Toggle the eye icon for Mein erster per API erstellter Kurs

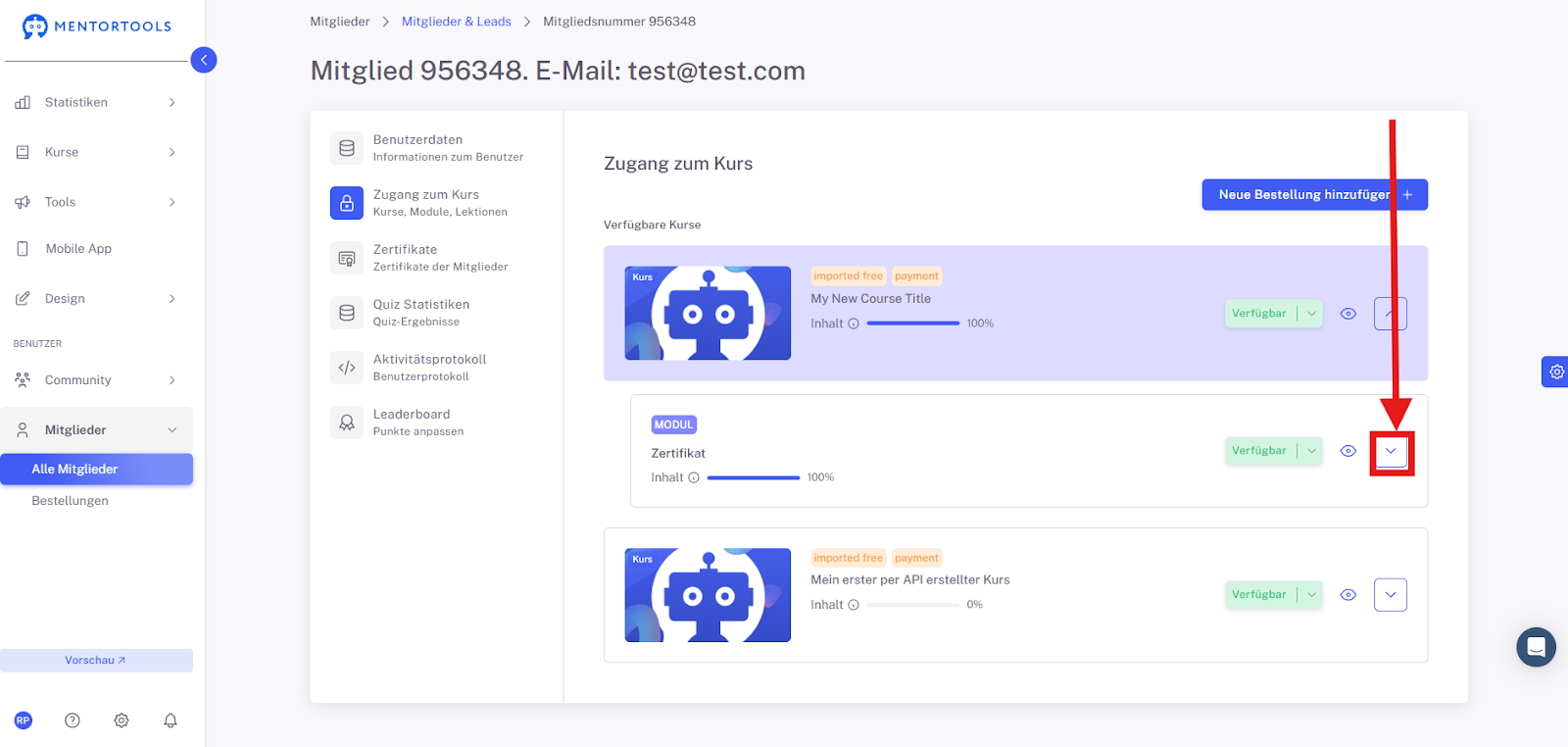point(1348,595)
